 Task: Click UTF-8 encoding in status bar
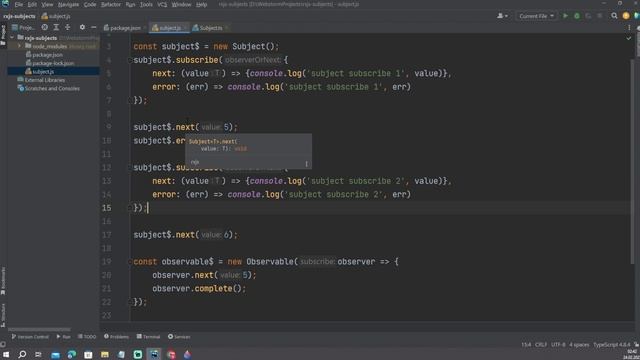[x=558, y=344]
